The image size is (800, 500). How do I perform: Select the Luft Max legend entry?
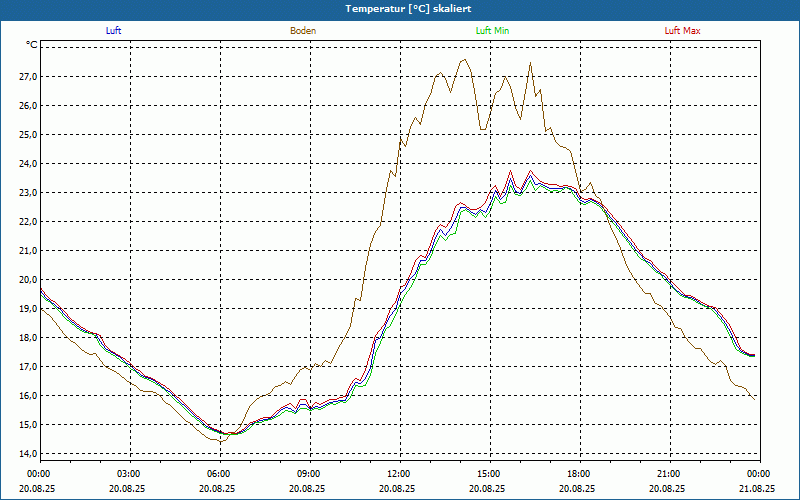click(x=683, y=31)
